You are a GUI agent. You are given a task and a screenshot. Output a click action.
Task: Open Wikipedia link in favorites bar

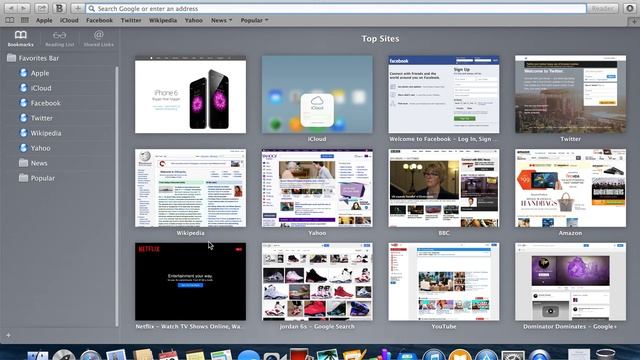tap(163, 20)
